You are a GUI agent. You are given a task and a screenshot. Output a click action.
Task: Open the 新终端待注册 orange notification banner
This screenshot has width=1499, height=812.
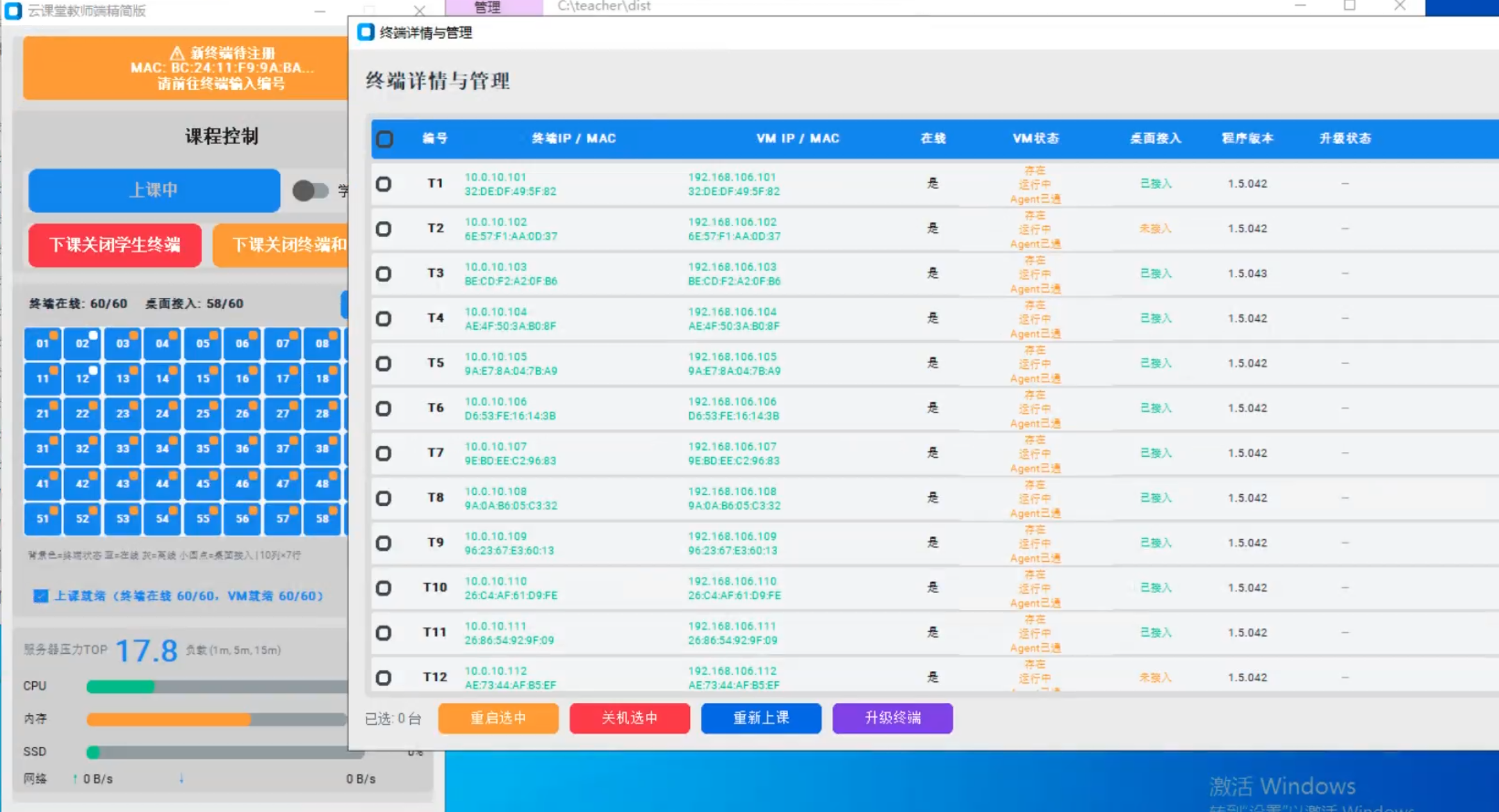point(186,68)
